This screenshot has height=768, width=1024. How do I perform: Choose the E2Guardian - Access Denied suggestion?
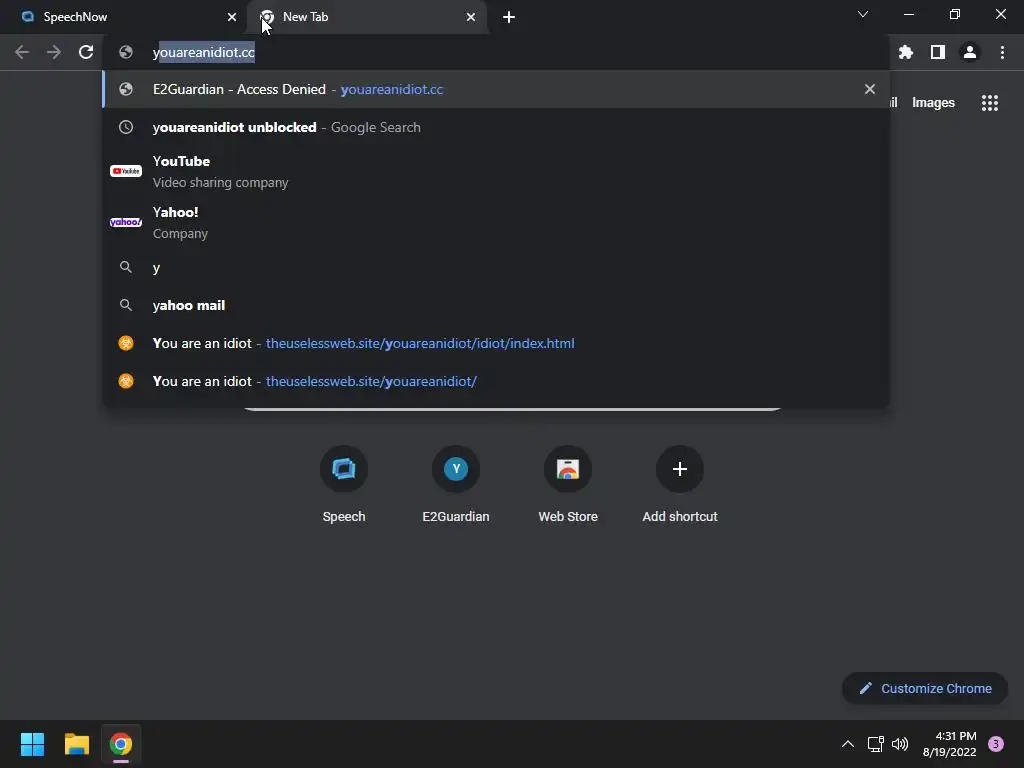(x=496, y=89)
